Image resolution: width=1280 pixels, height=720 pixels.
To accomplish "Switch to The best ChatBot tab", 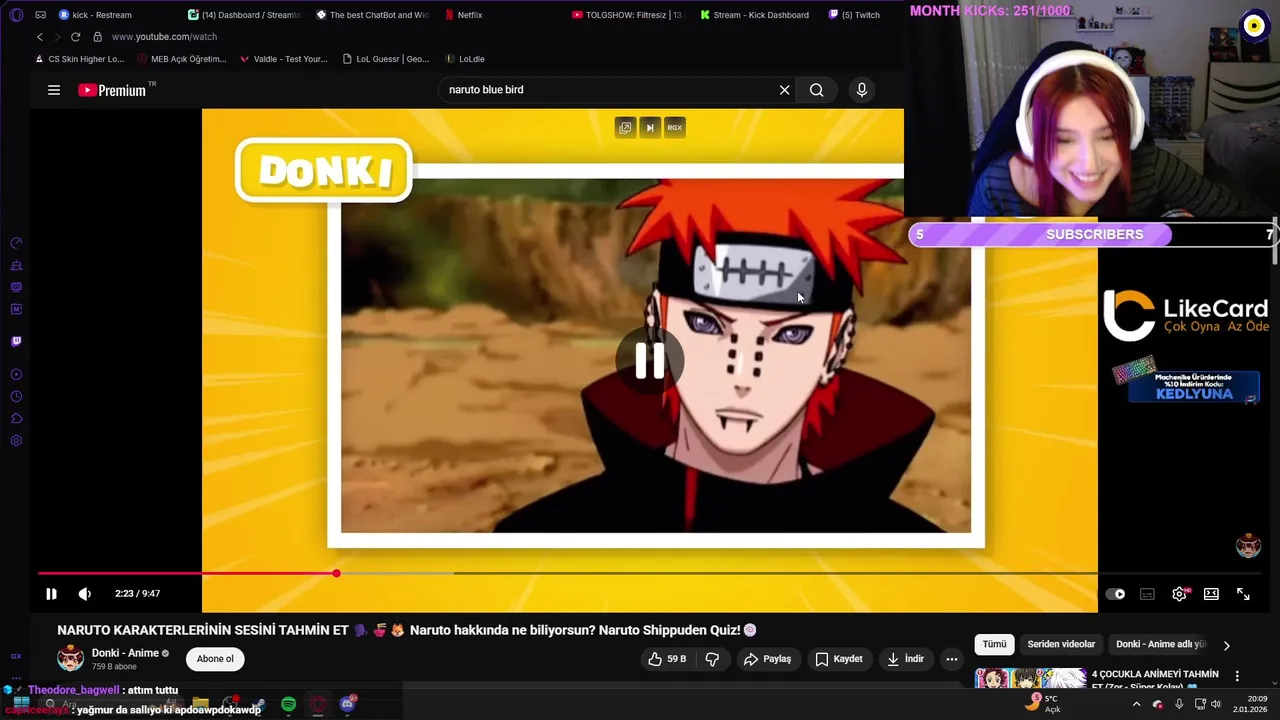I will coord(372,15).
